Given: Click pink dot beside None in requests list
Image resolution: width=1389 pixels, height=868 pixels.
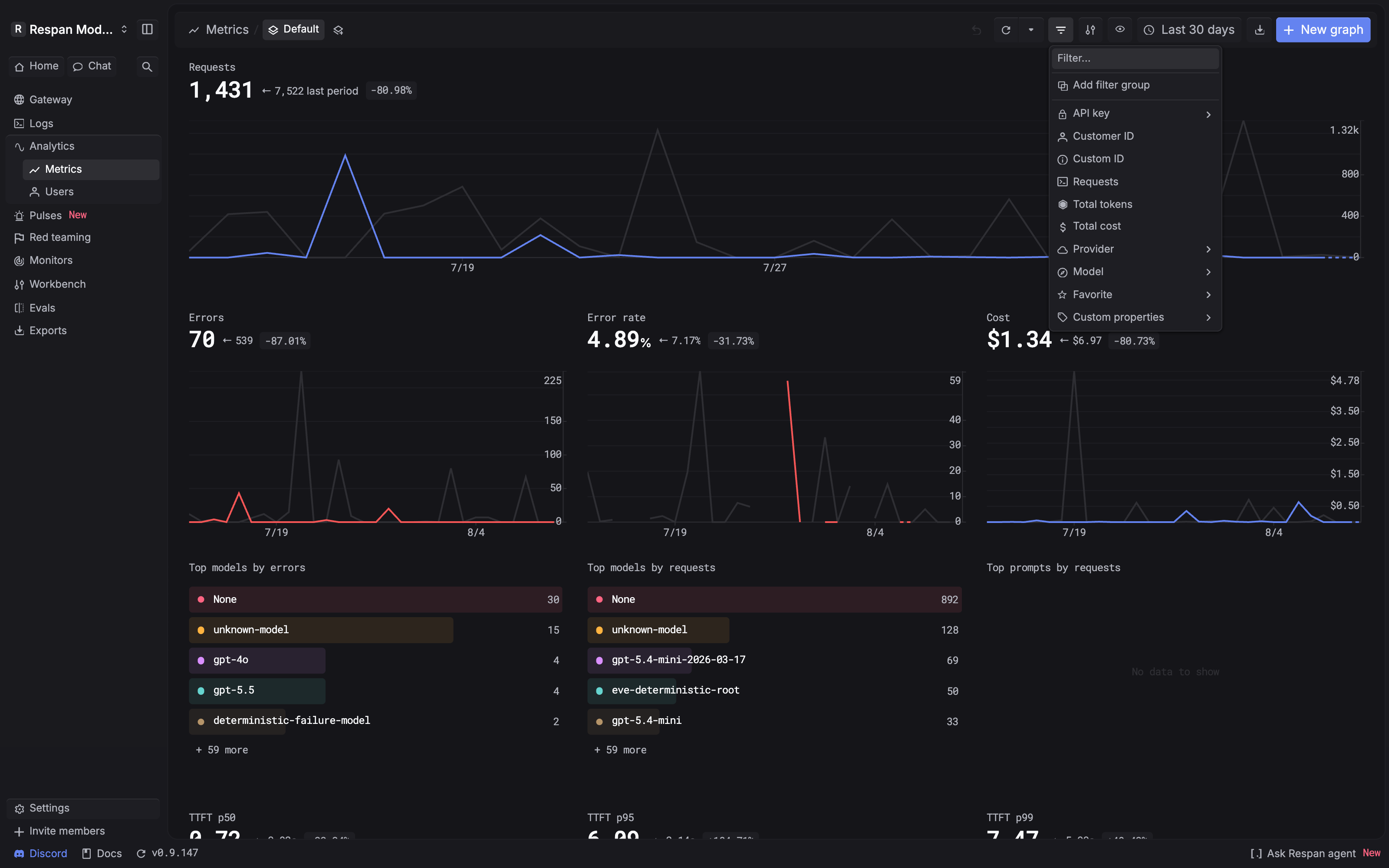Looking at the screenshot, I should point(599,599).
